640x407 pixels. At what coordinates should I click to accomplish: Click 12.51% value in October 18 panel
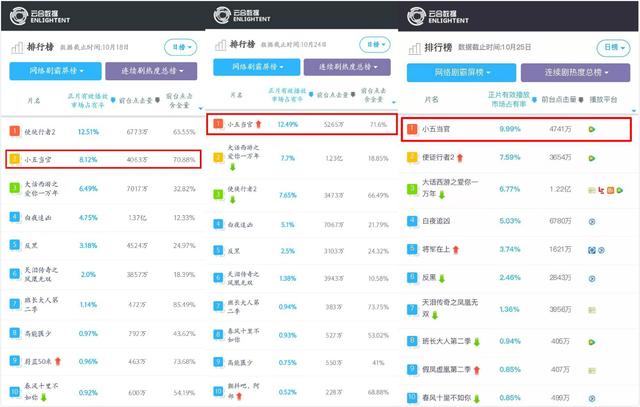coord(88,132)
